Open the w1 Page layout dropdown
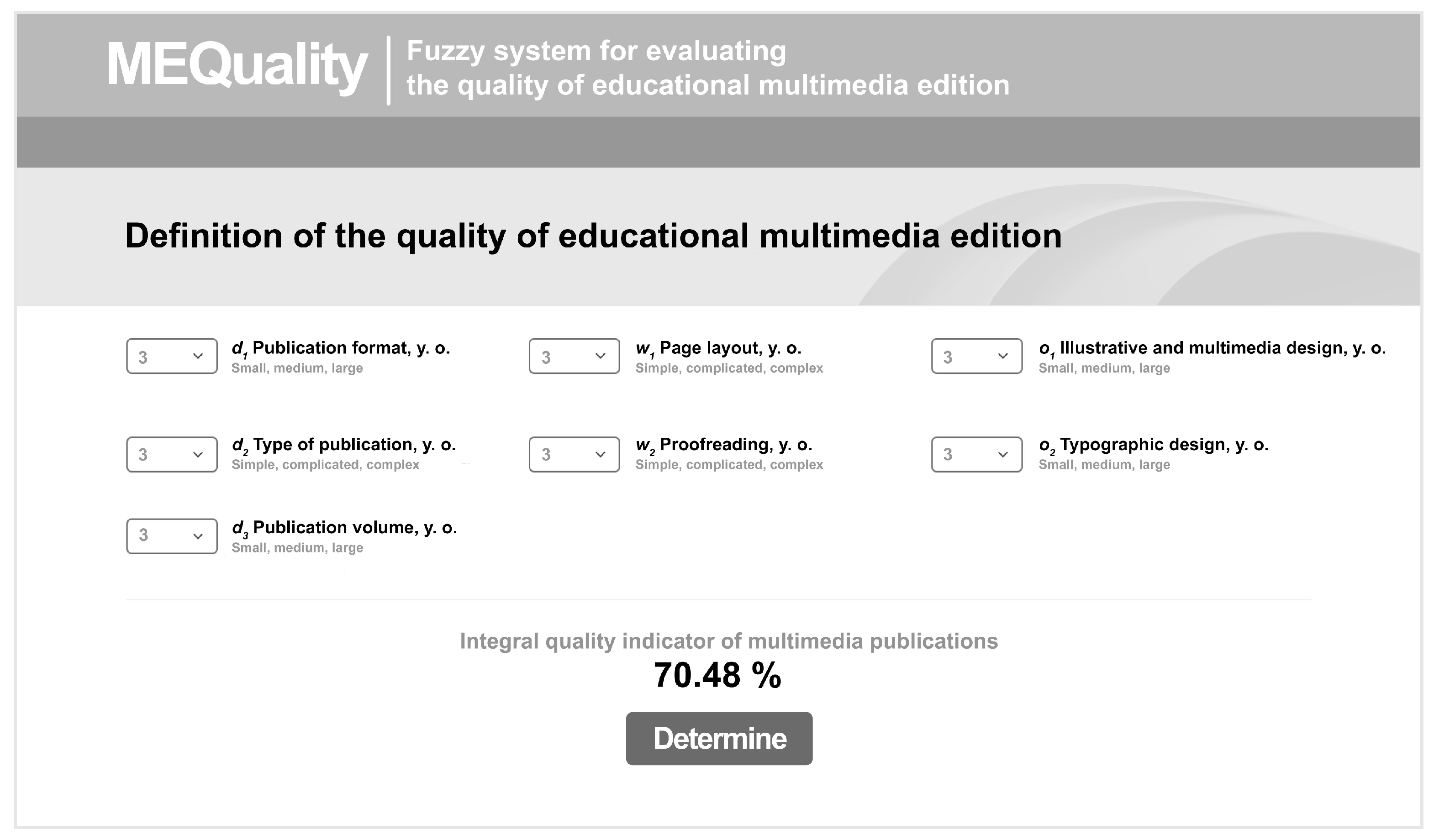The height and width of the screenshot is (840, 1434). (574, 356)
